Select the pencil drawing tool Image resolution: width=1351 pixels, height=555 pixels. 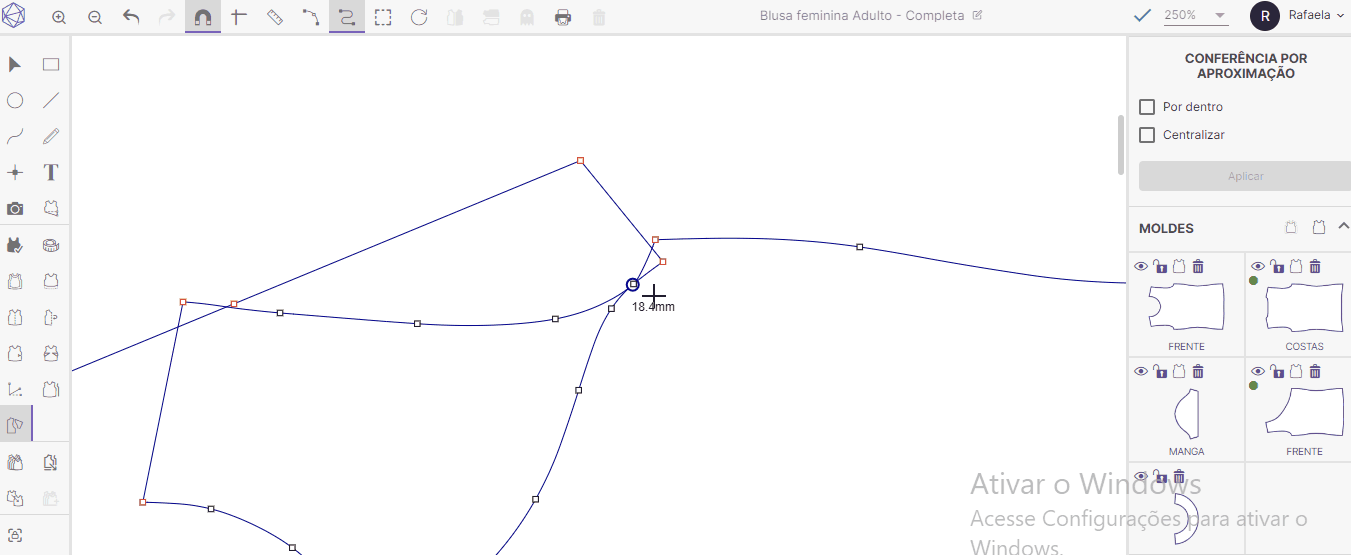point(51,136)
